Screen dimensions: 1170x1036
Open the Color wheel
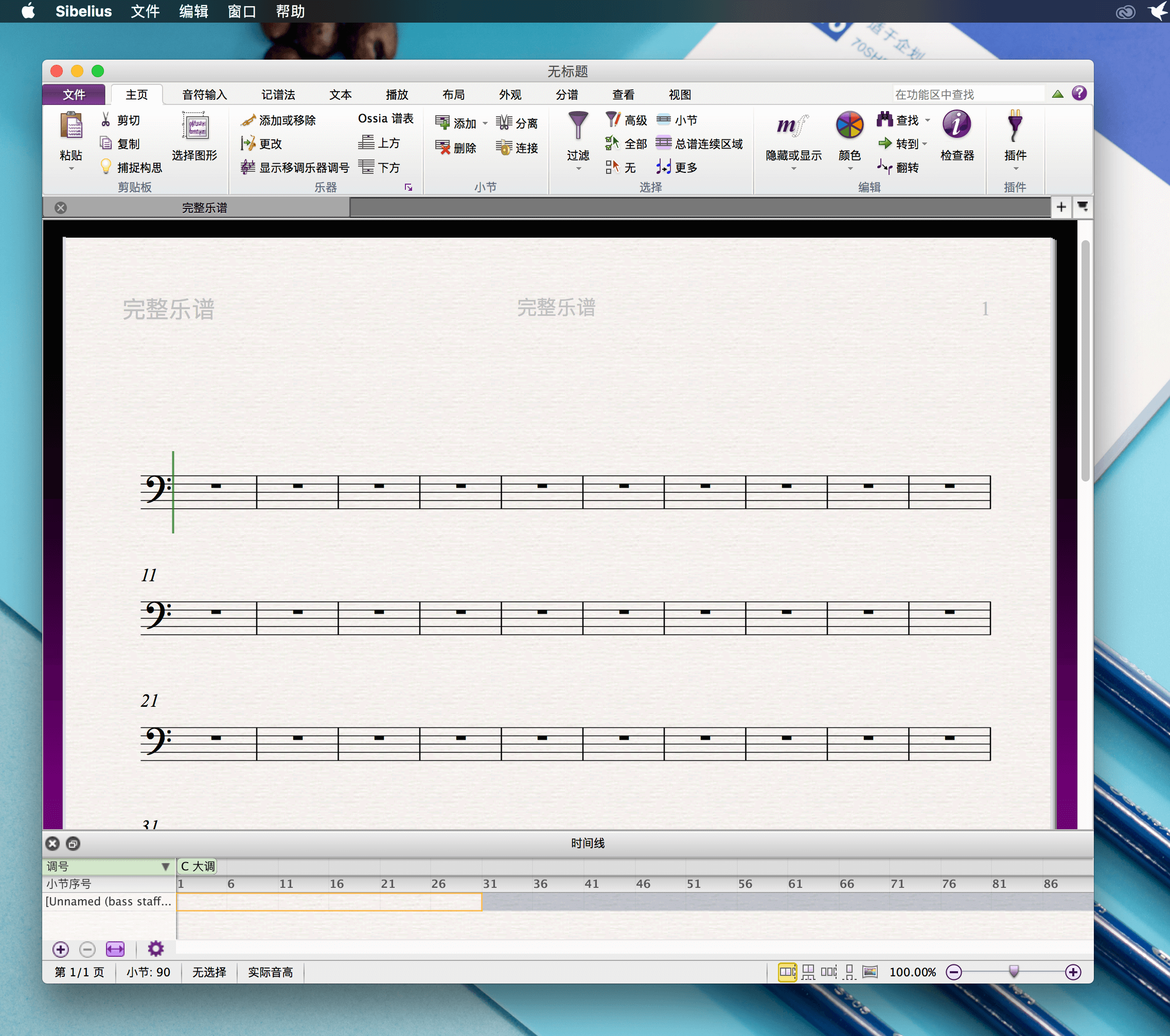pyautogui.click(x=849, y=126)
